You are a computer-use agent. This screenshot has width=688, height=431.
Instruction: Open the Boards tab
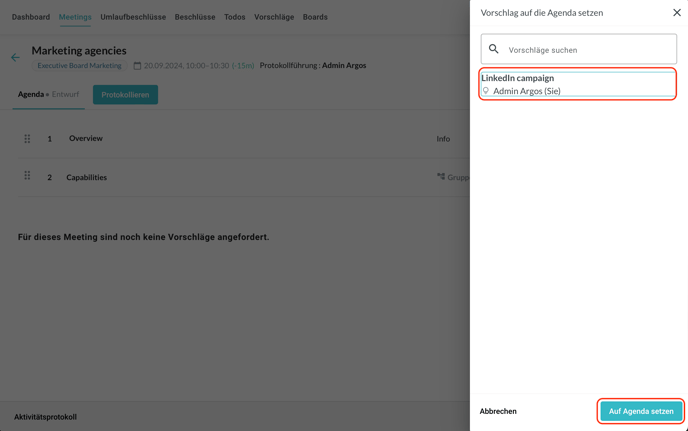point(315,17)
